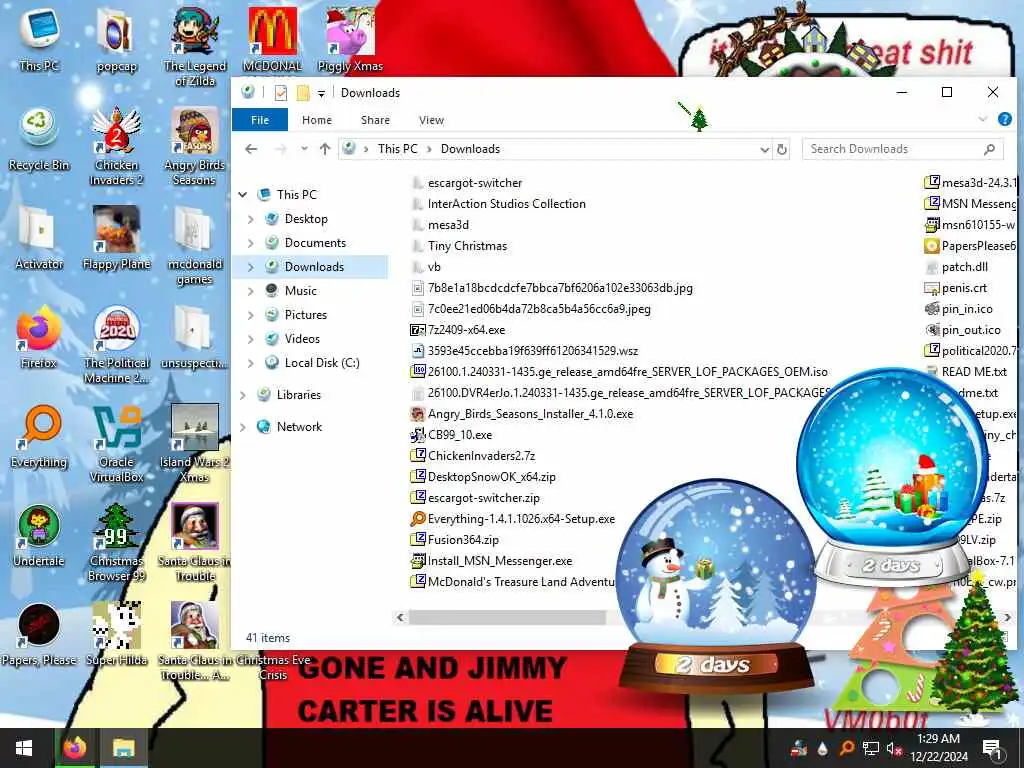Open the View ribbon tab
This screenshot has width=1024, height=768.
pyautogui.click(x=431, y=120)
